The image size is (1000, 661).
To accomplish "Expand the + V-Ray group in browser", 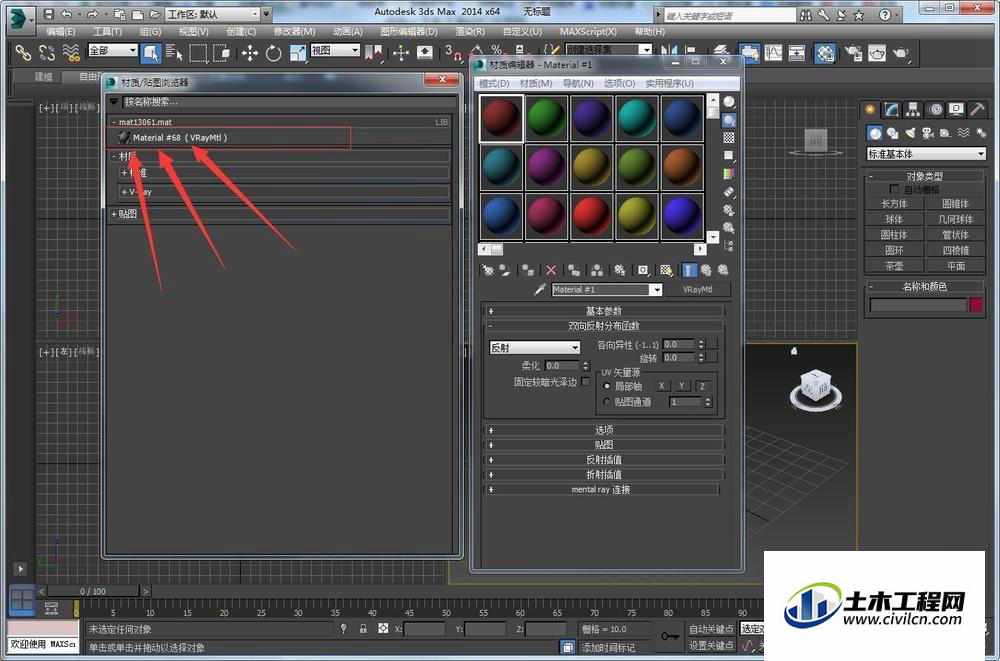I will pyautogui.click(x=283, y=191).
